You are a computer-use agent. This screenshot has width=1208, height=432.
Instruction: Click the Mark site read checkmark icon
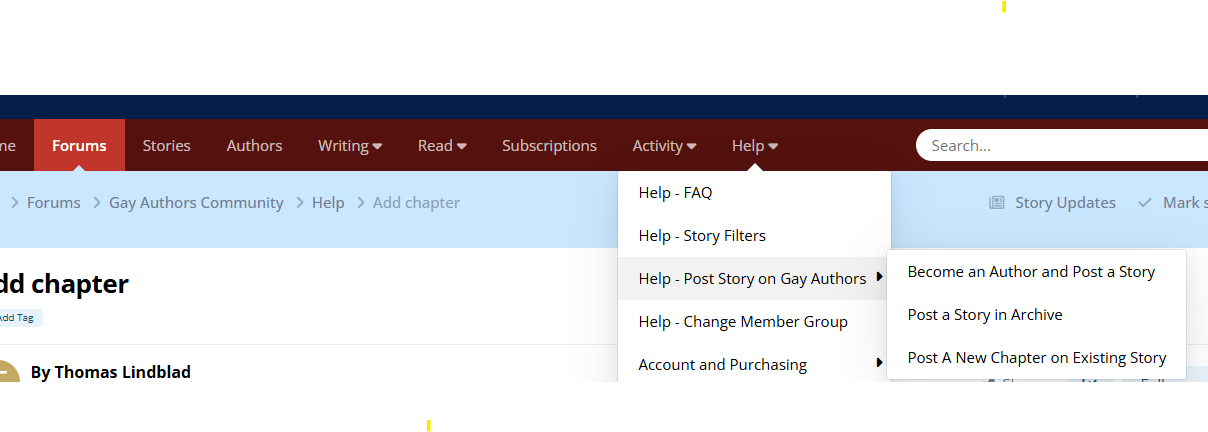(1145, 203)
